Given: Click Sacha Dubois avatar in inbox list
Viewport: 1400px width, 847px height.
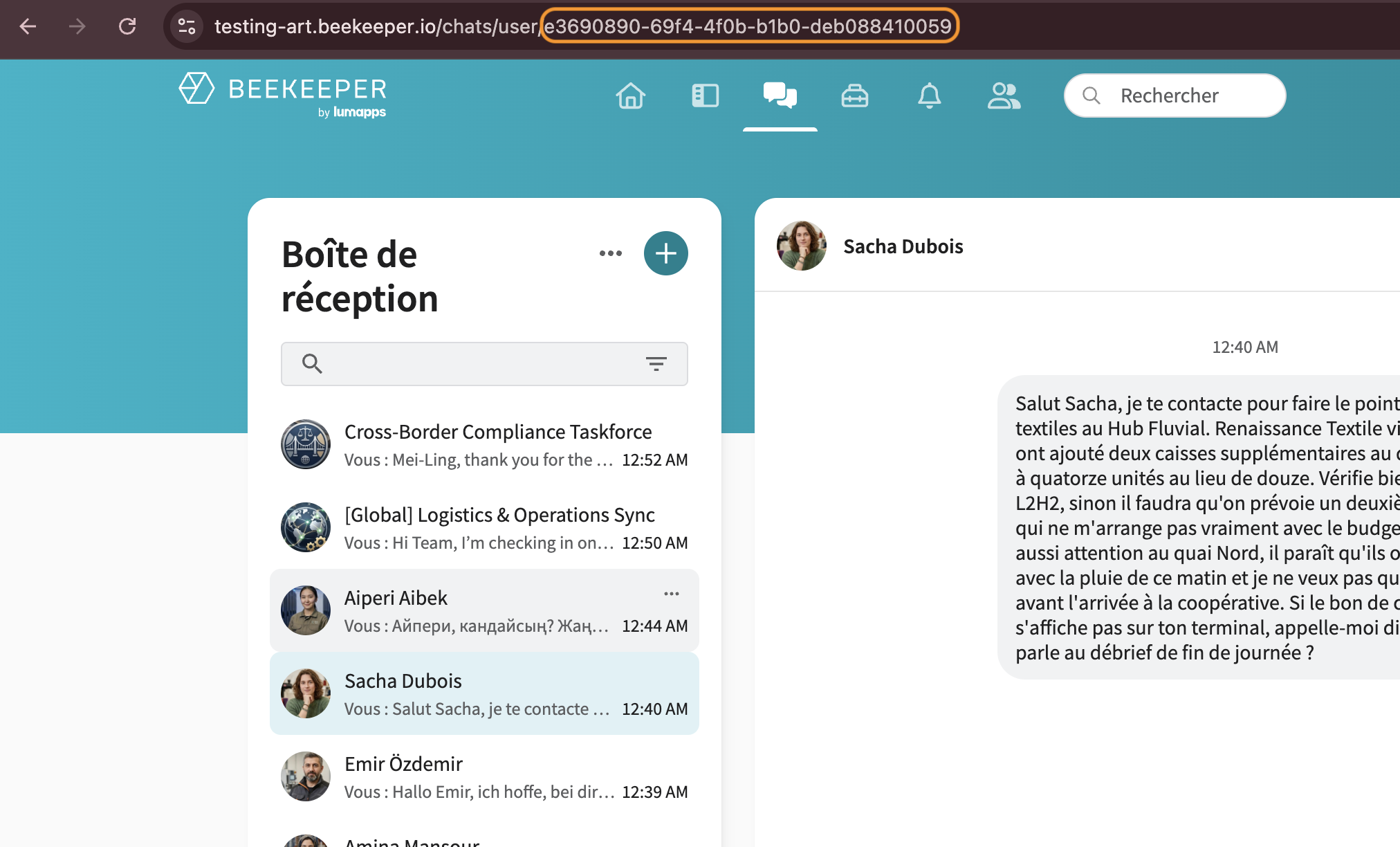Looking at the screenshot, I should (x=306, y=693).
